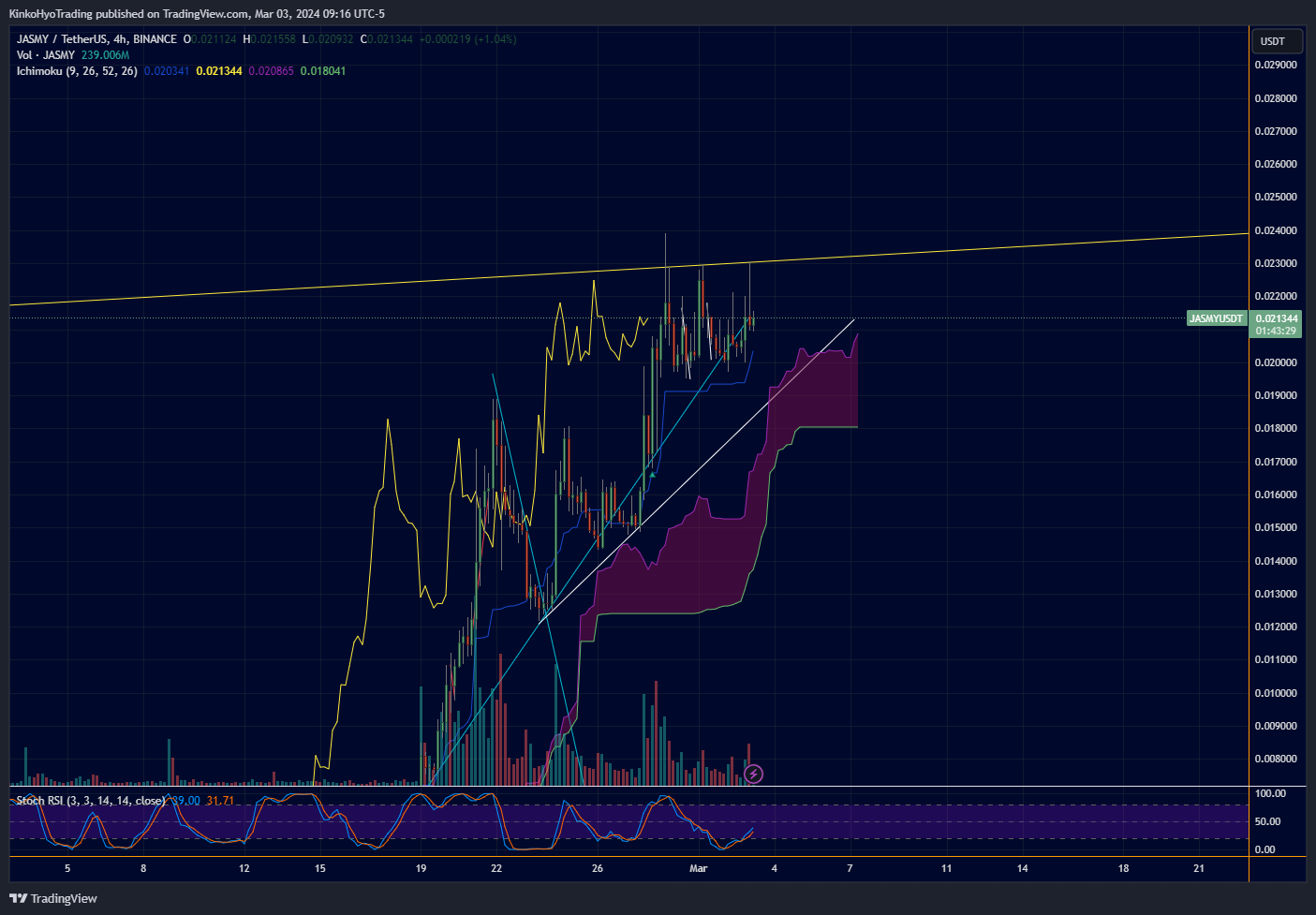Click the 26 date label on time axis

tap(598, 868)
